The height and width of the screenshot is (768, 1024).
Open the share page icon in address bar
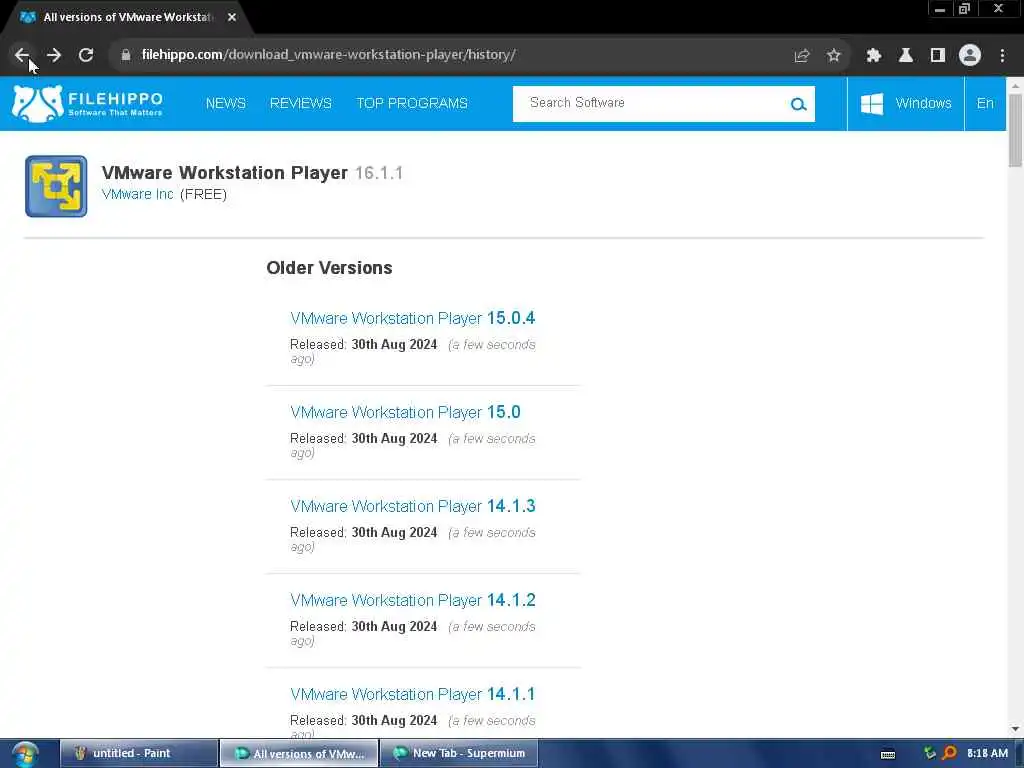tap(802, 55)
